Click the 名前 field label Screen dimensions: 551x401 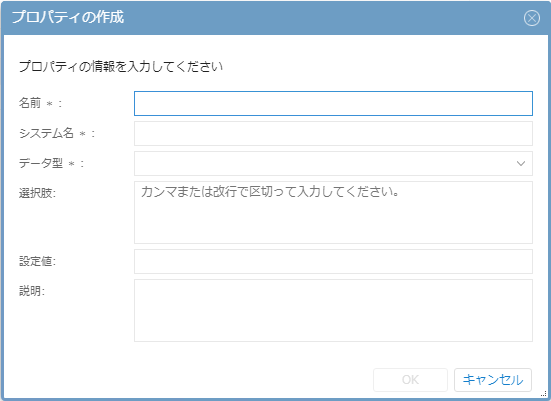30,103
